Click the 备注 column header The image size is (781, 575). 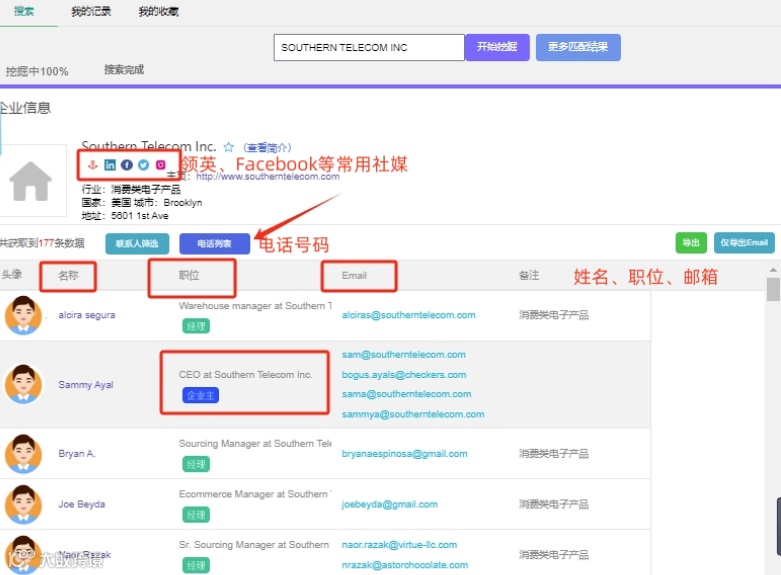tap(529, 276)
